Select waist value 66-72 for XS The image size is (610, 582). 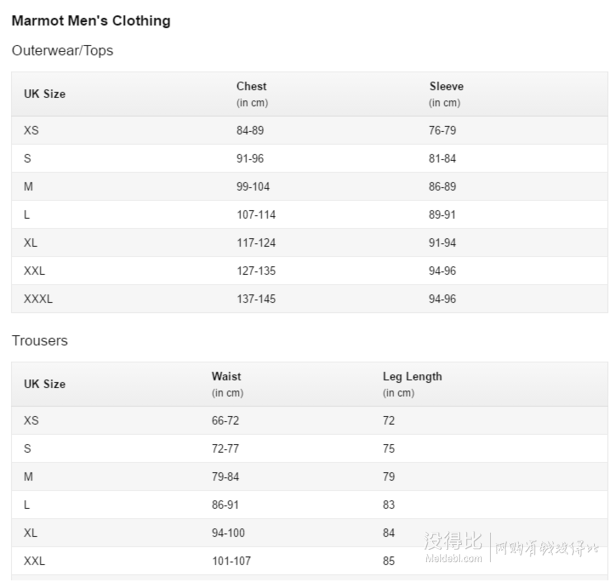pyautogui.click(x=225, y=421)
